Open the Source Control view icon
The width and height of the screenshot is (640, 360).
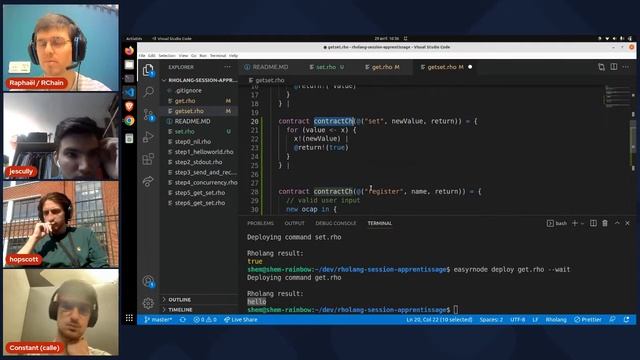(148, 115)
